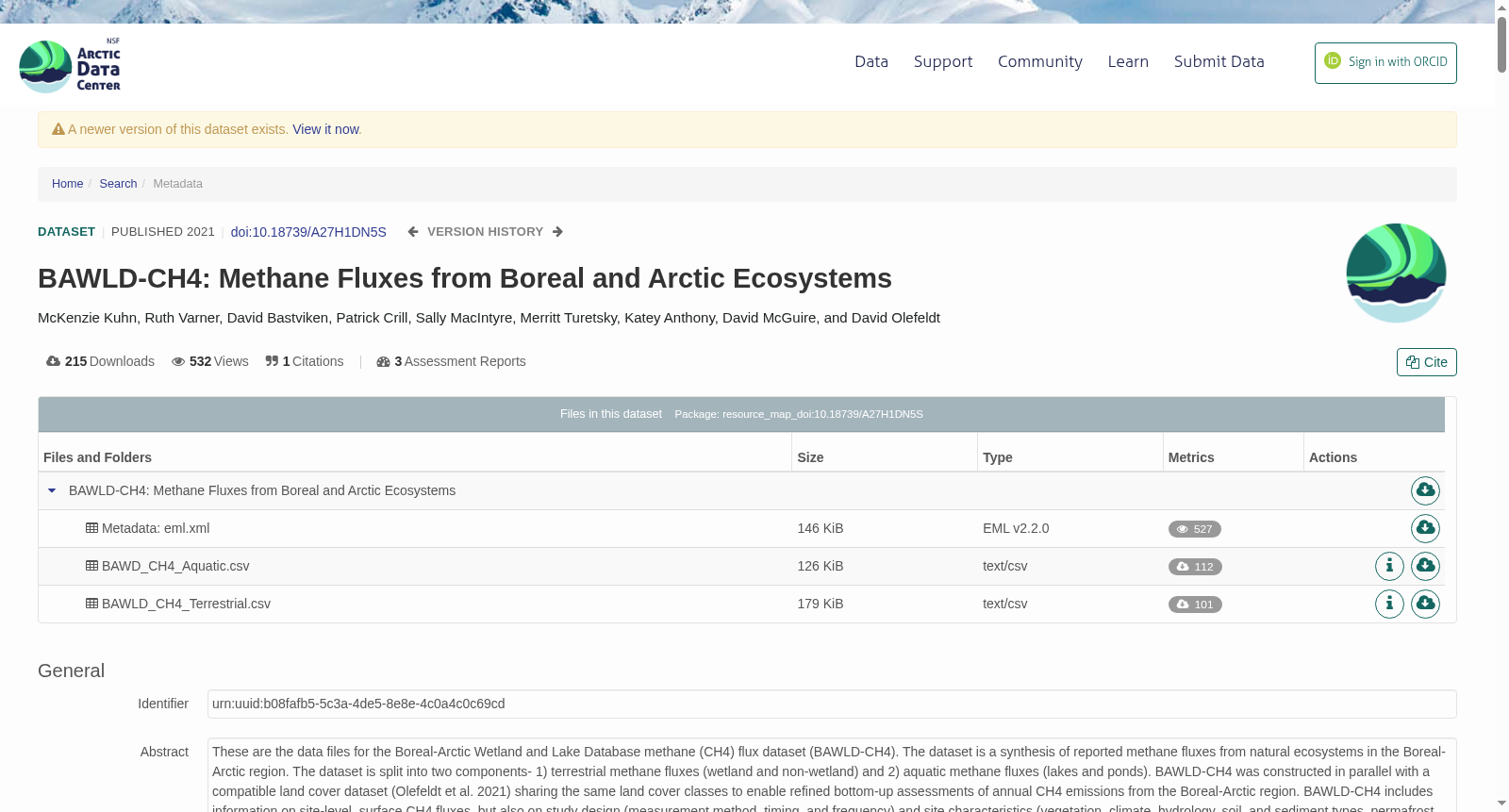Show info for BAWLD_CH4_Terrestrial.csv
1509x812 pixels.
(x=1389, y=604)
